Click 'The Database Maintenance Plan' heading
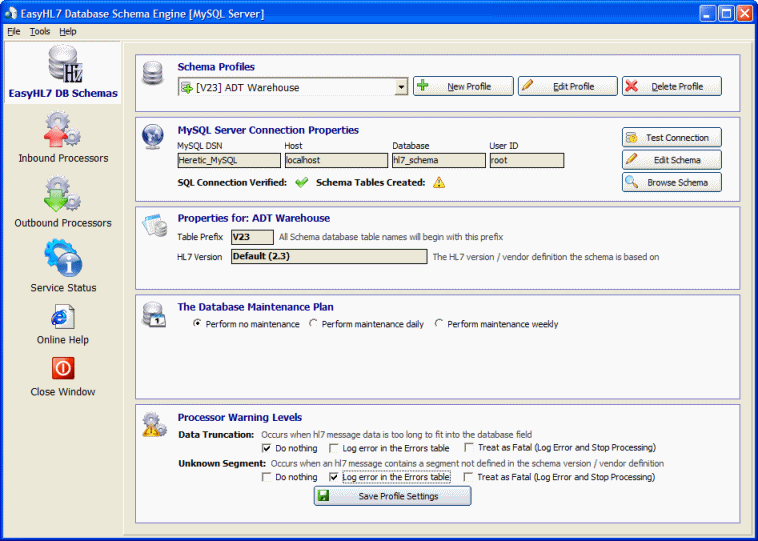The height and width of the screenshot is (541, 758). click(x=256, y=307)
